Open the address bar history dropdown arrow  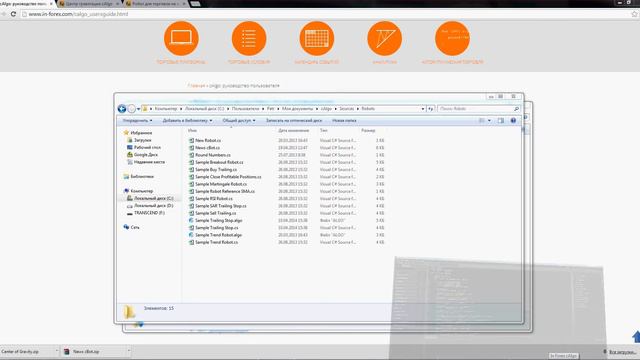point(422,109)
